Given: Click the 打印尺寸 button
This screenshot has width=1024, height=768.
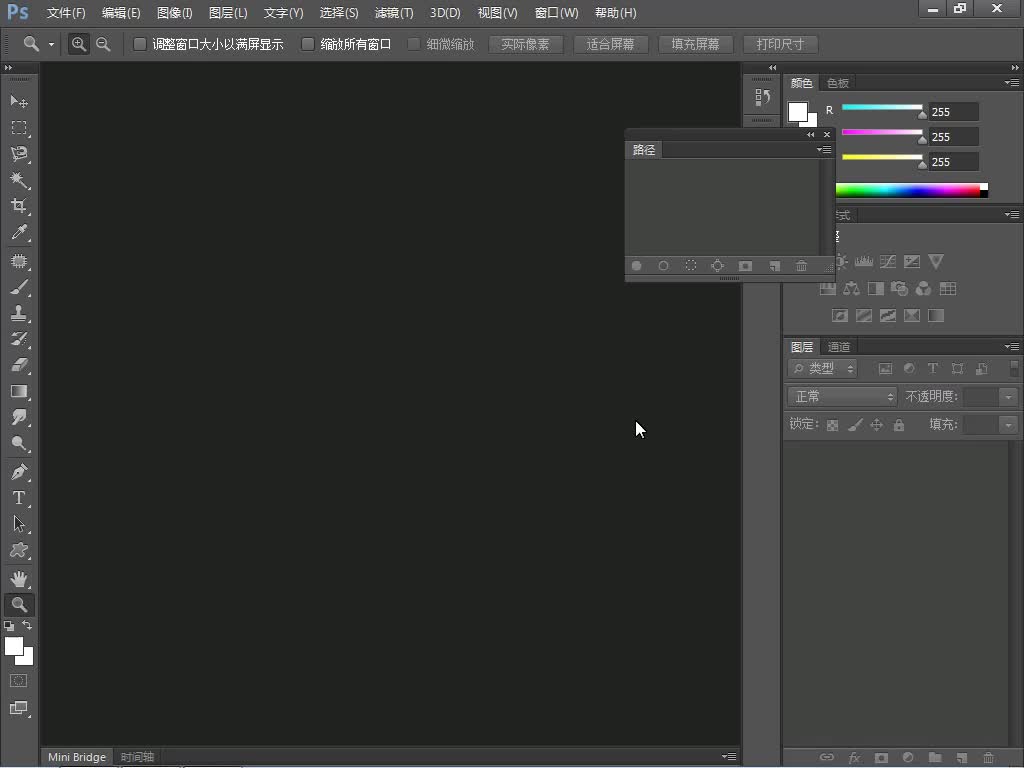Looking at the screenshot, I should click(x=780, y=44).
